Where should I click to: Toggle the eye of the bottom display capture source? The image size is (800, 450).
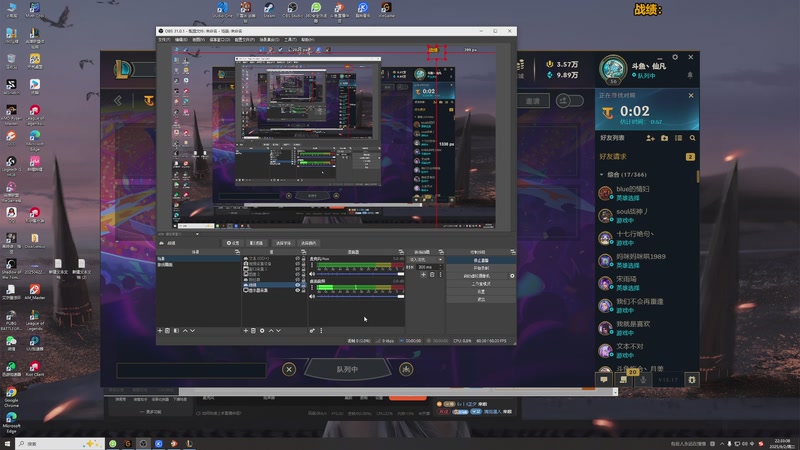297,290
